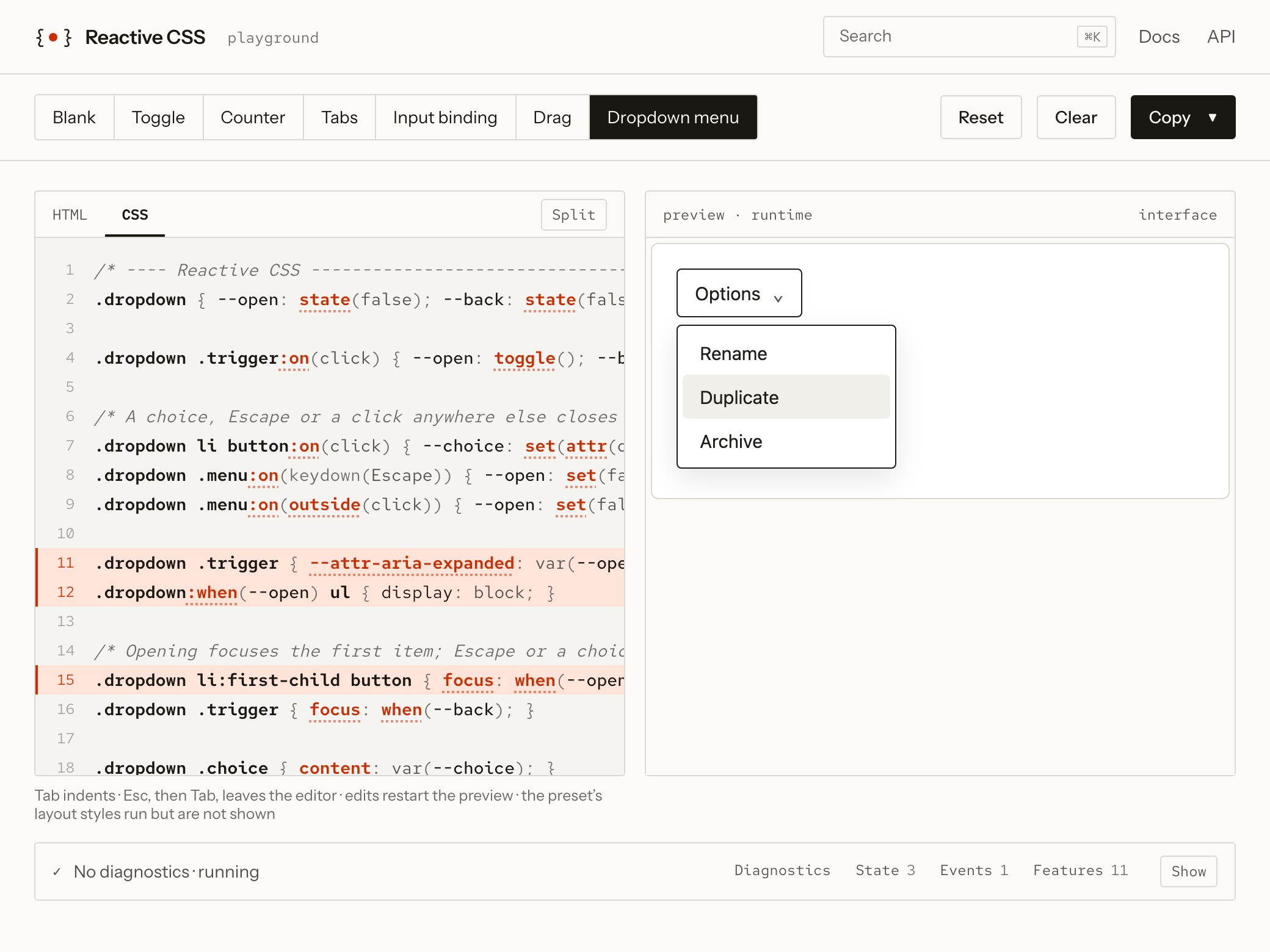Click the Reset button
Screen dimensions: 1270x952
pyautogui.click(x=981, y=117)
